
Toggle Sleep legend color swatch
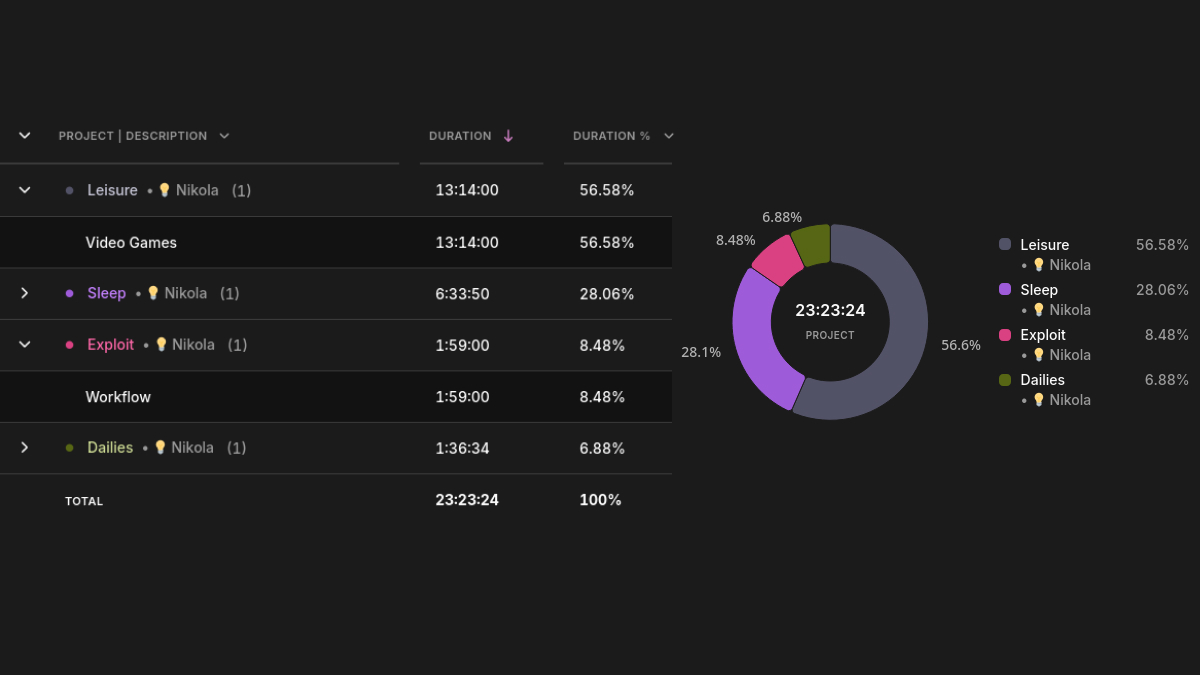coord(1005,289)
